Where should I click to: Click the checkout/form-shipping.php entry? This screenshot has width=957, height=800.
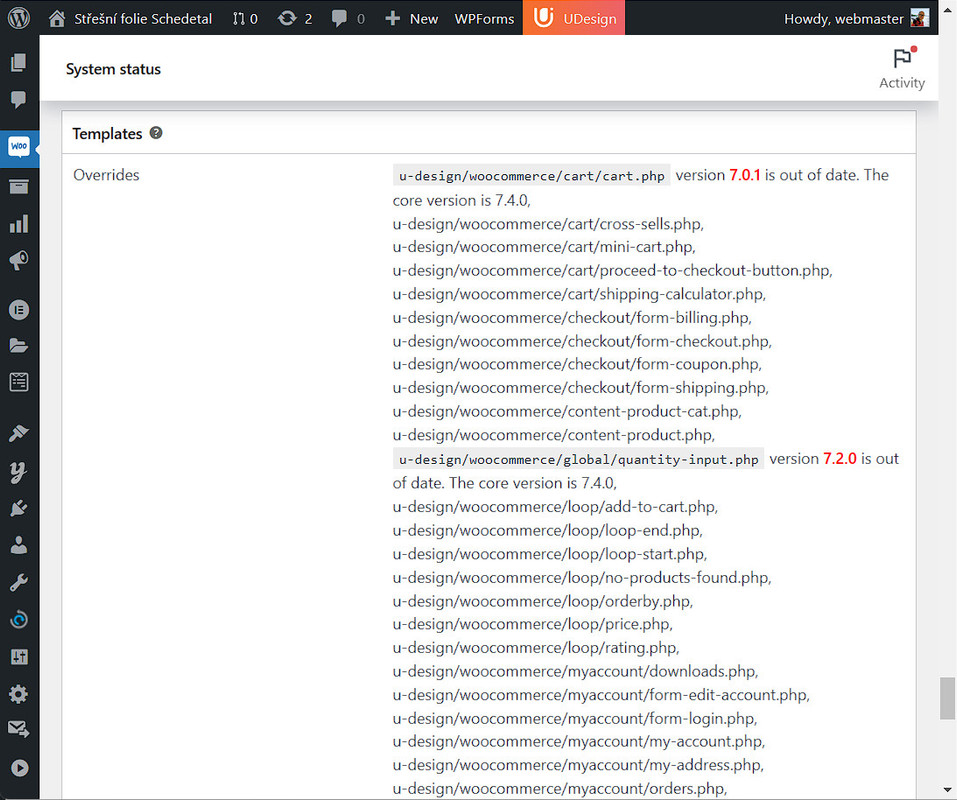click(580, 387)
